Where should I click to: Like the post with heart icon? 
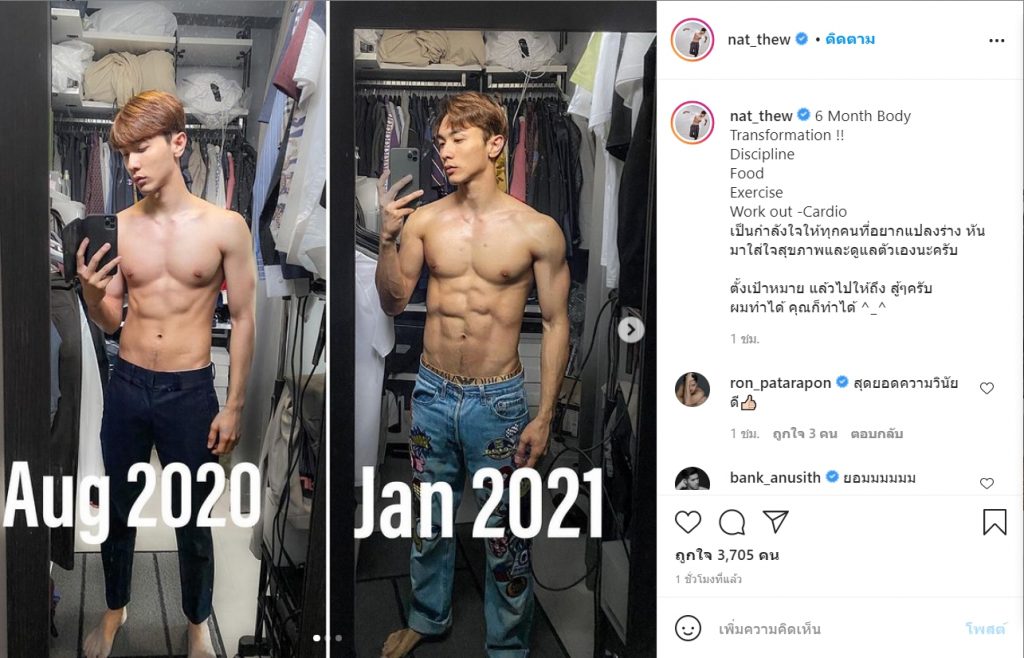click(688, 522)
